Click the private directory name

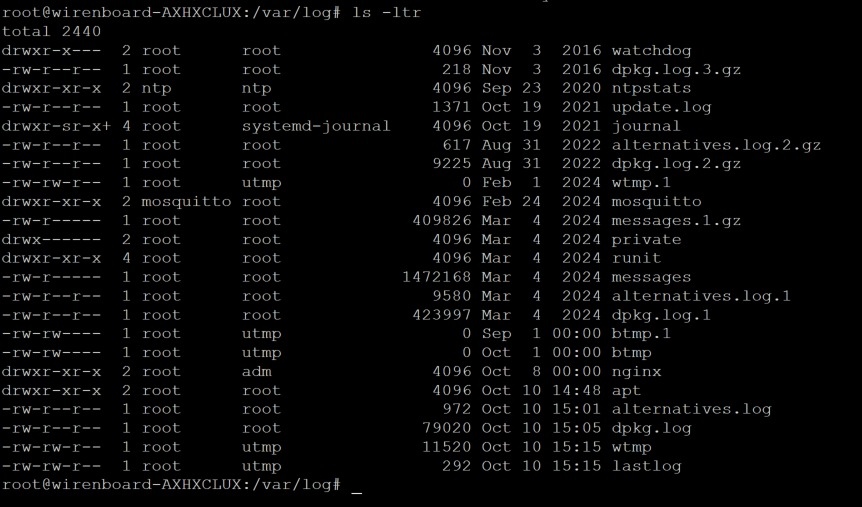[646, 240]
